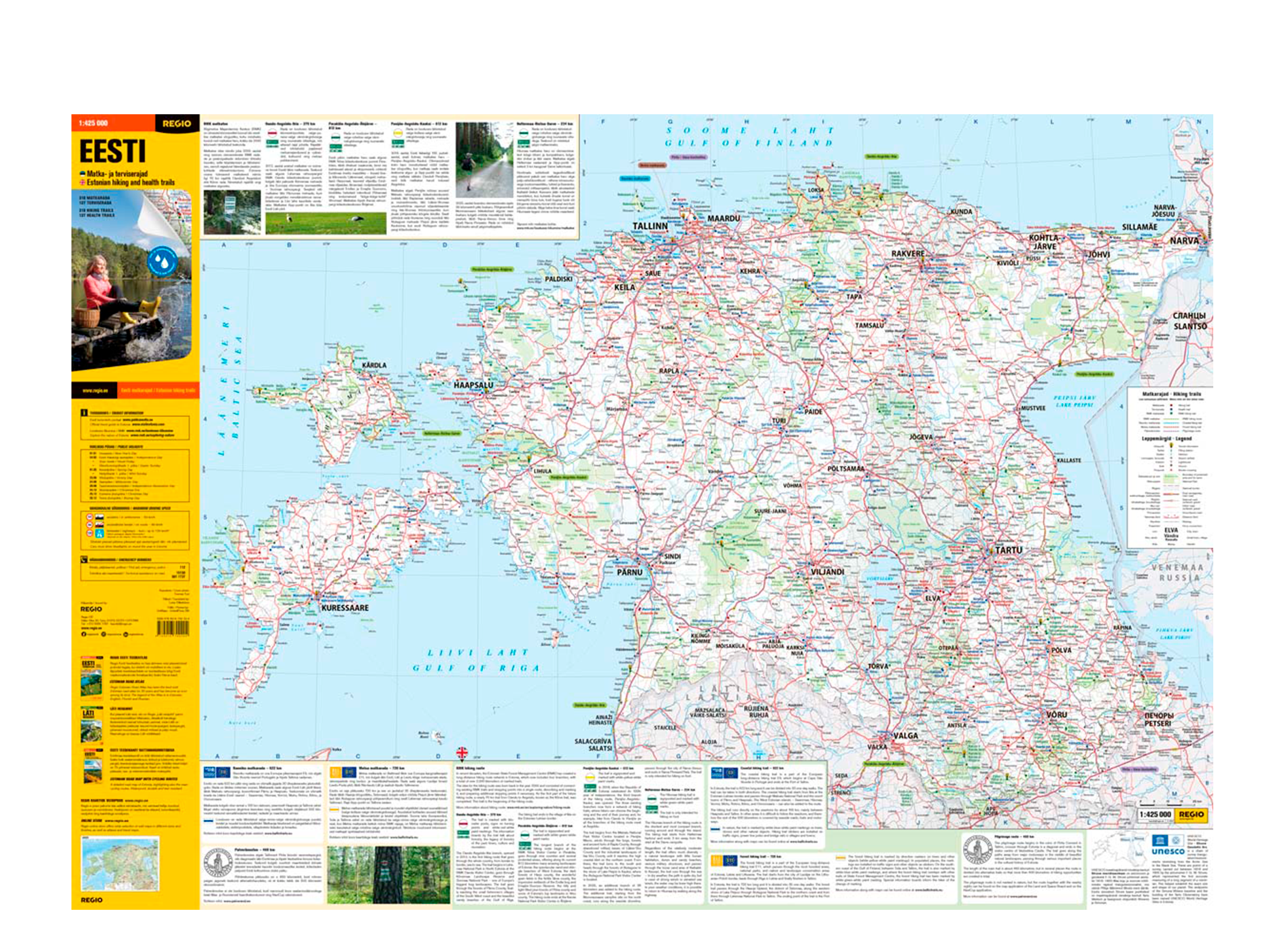Click the JÕGEVA label

(922, 437)
